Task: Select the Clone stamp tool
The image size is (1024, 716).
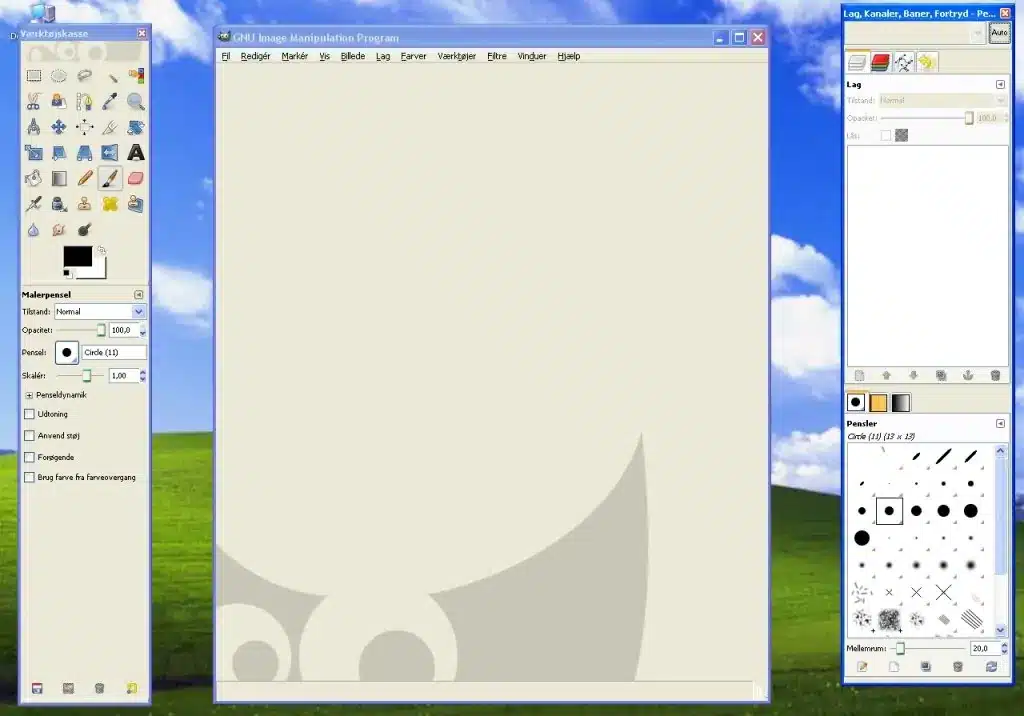Action: tap(84, 204)
